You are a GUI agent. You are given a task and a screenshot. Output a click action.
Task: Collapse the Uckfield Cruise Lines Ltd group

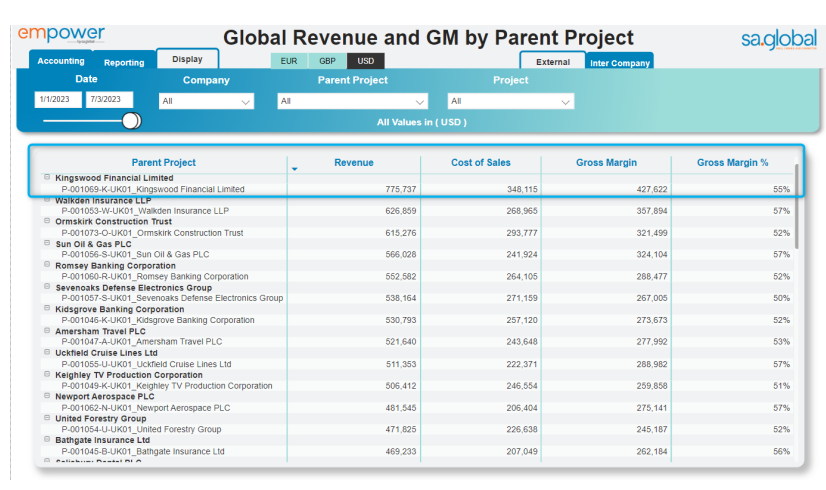point(47,352)
